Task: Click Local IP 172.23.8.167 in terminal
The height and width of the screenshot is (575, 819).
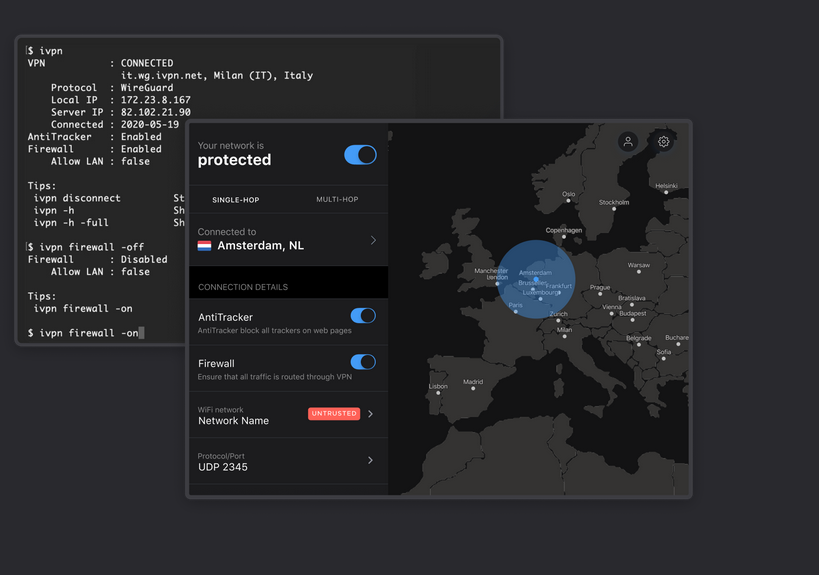Action: [x=156, y=100]
